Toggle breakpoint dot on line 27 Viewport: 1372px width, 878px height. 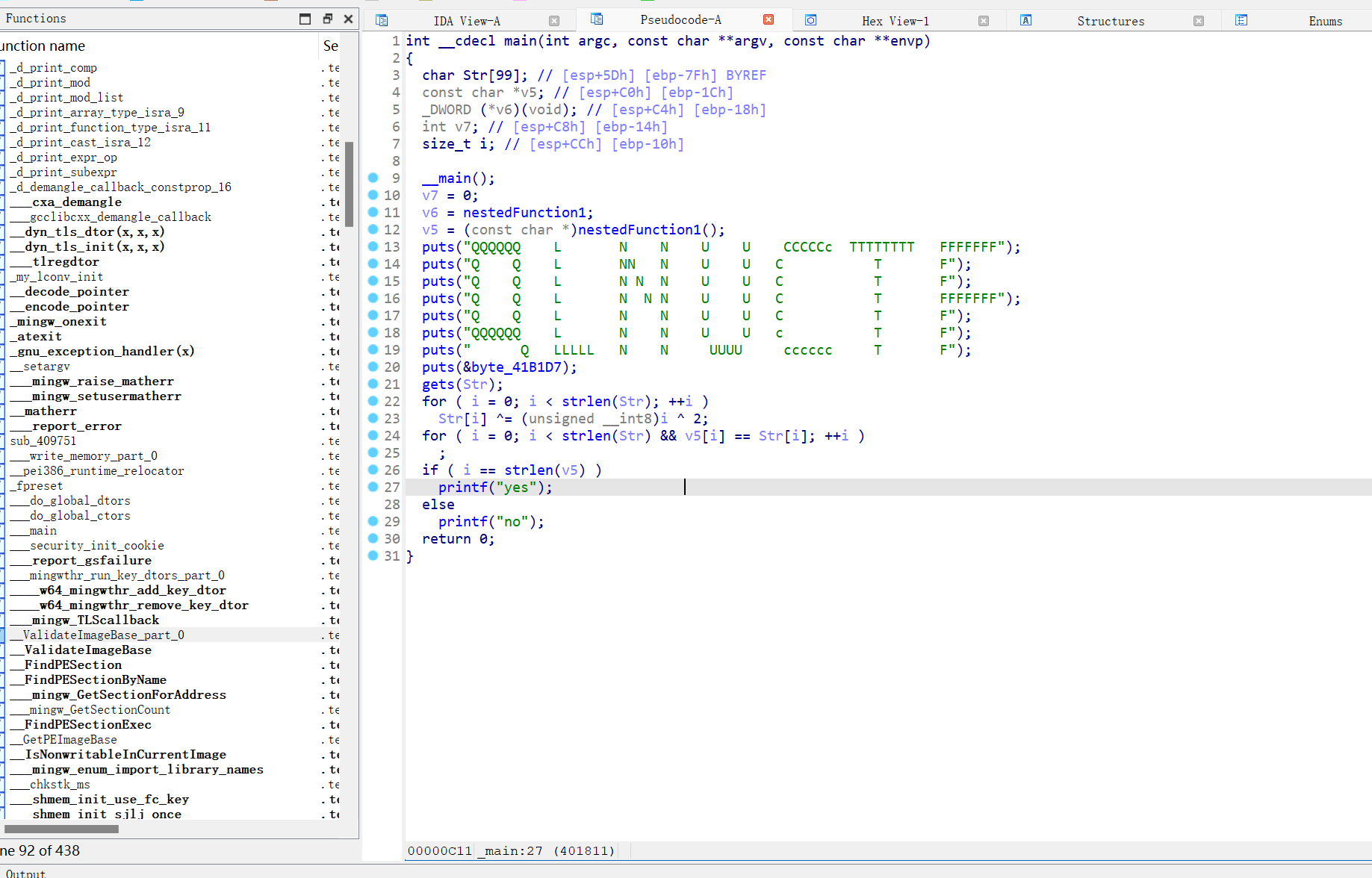point(373,487)
